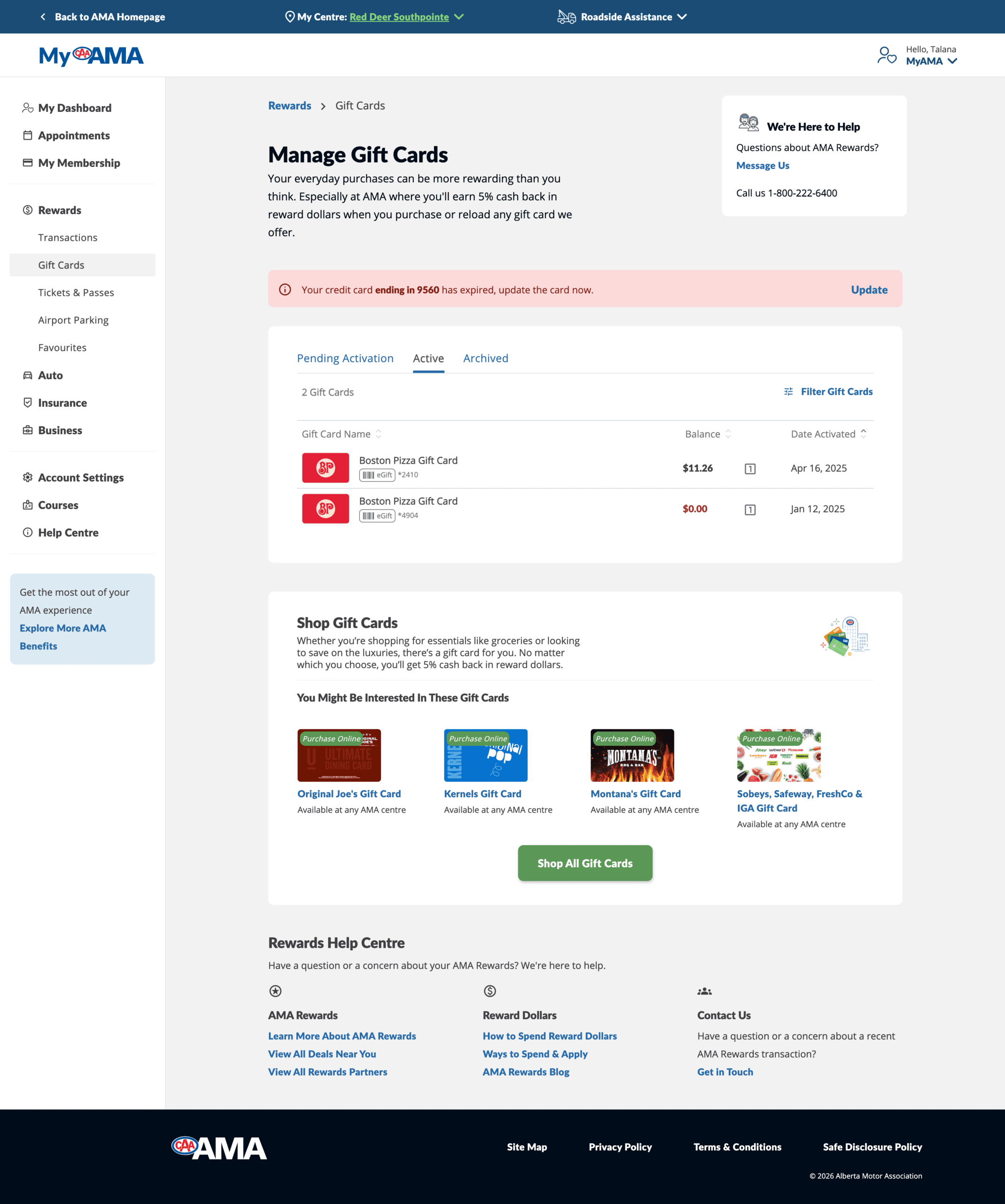Click details icon for $0.00 Boston Pizza card
Screen dimensions: 1005x1204
[x=750, y=510]
